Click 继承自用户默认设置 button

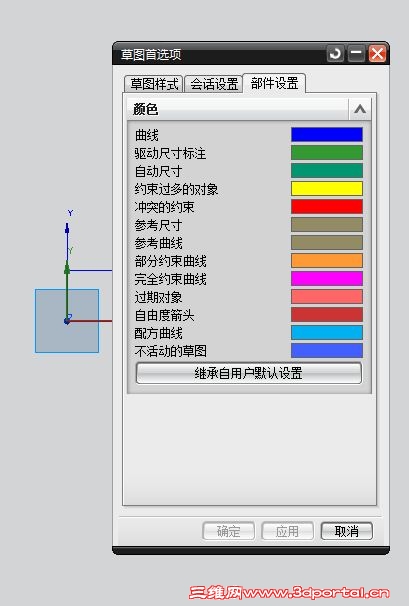(x=249, y=373)
